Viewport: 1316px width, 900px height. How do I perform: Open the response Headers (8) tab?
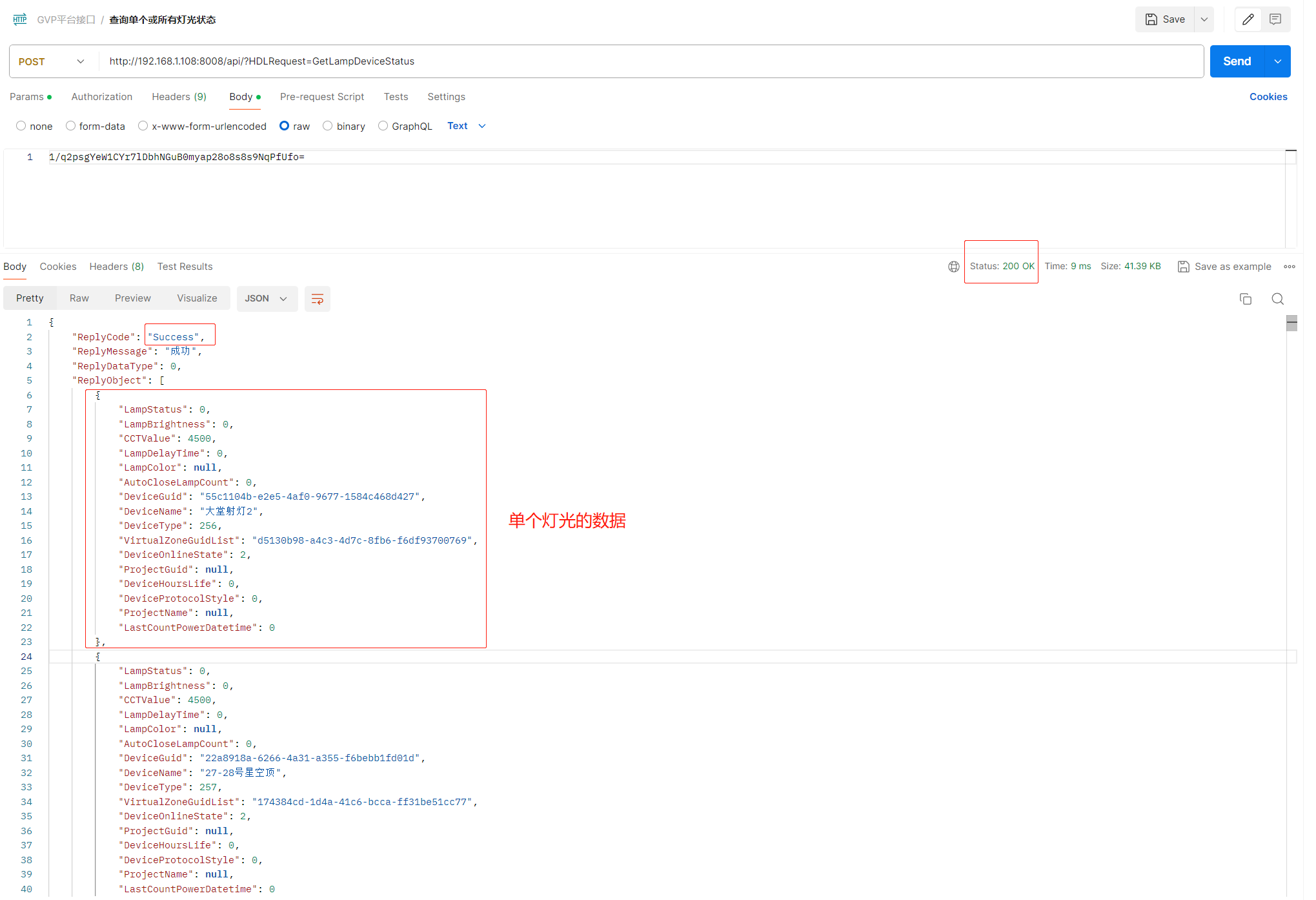(117, 267)
